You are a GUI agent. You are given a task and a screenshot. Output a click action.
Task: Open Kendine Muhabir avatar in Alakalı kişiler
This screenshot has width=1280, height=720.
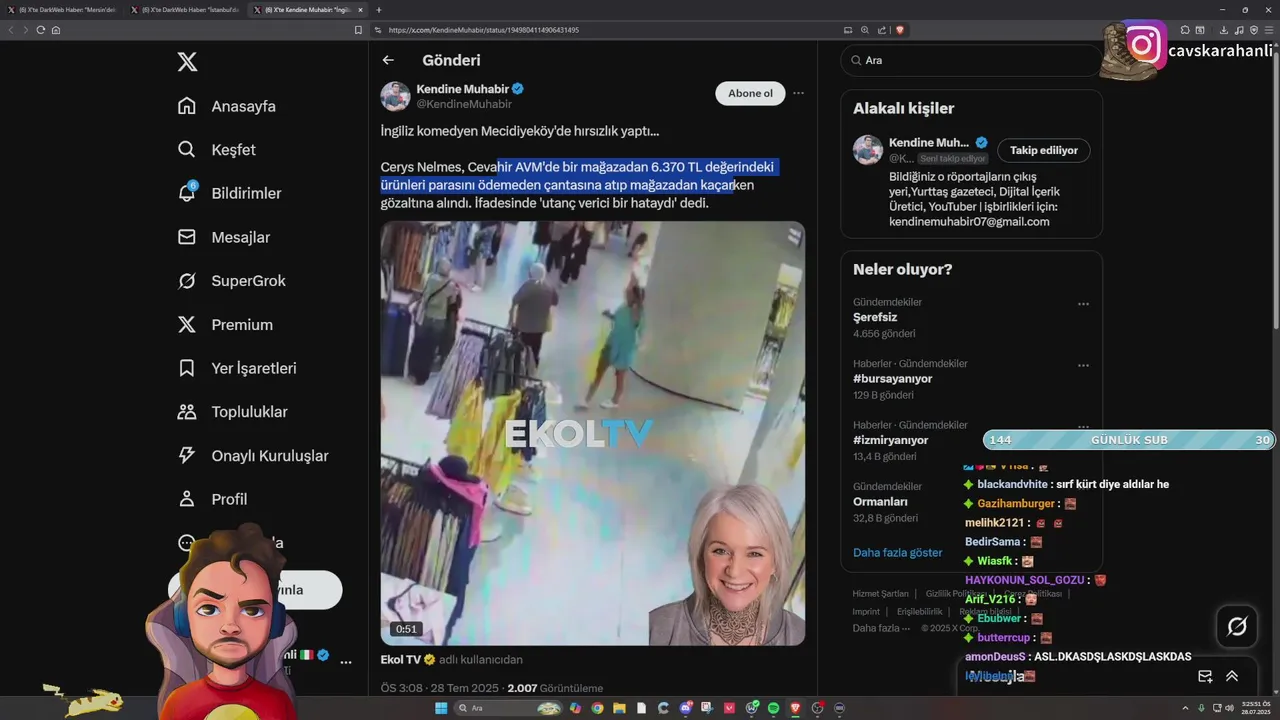tap(867, 150)
